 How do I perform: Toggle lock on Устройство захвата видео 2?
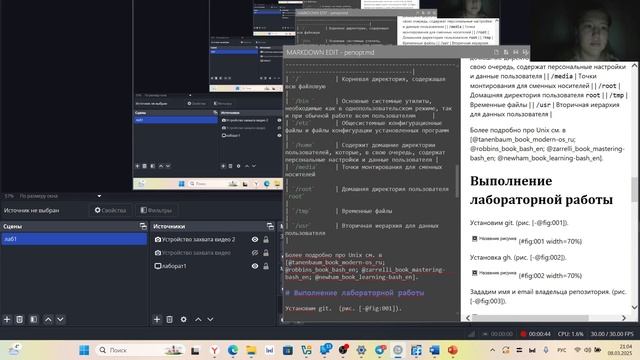266,240
